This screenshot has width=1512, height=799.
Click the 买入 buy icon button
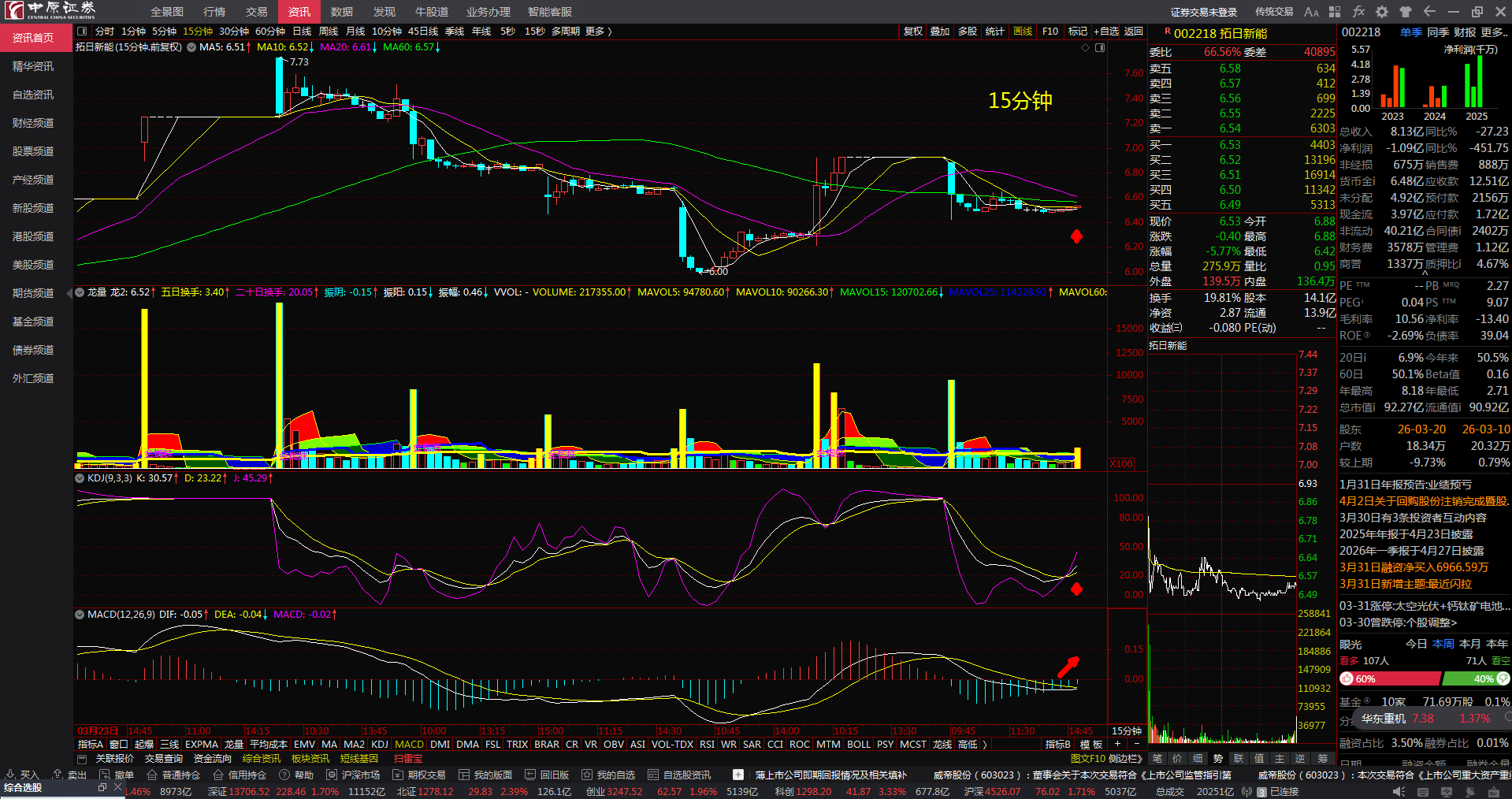22,775
